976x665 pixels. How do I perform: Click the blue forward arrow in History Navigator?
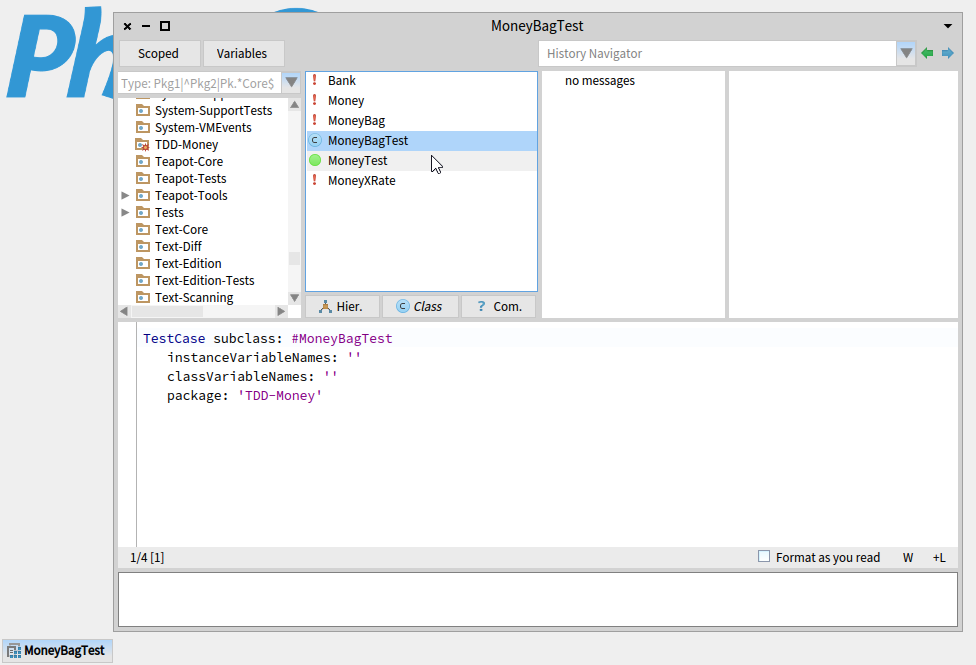[947, 54]
